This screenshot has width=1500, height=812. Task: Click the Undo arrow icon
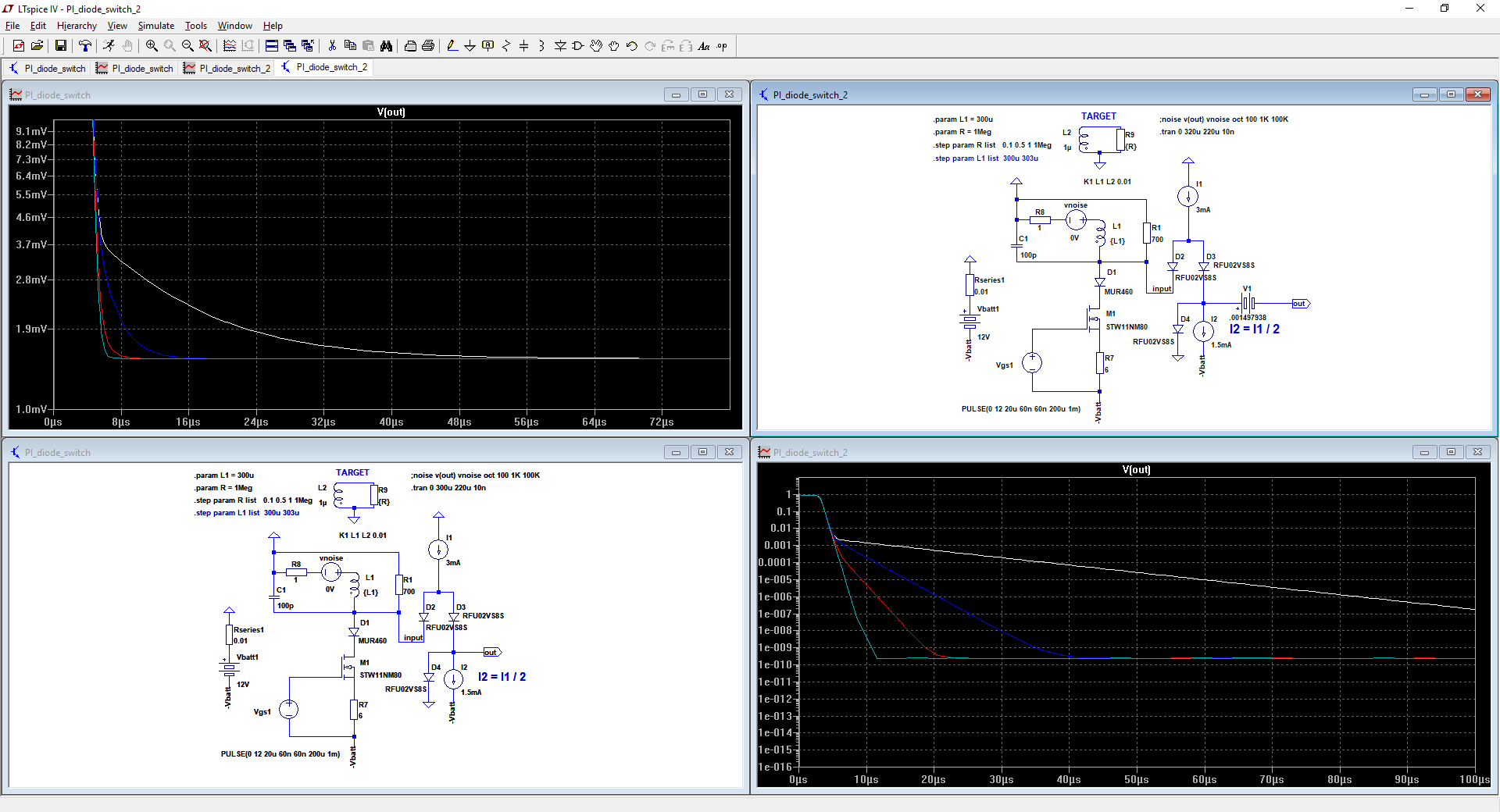coord(631,46)
